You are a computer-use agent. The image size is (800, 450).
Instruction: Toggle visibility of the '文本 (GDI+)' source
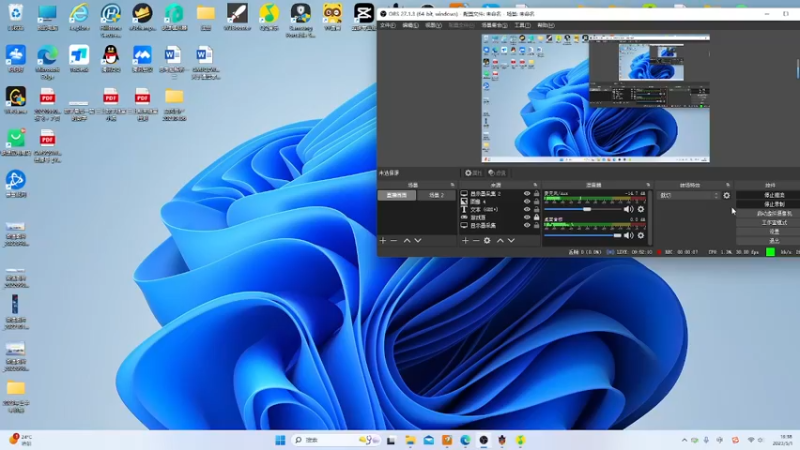coord(527,209)
